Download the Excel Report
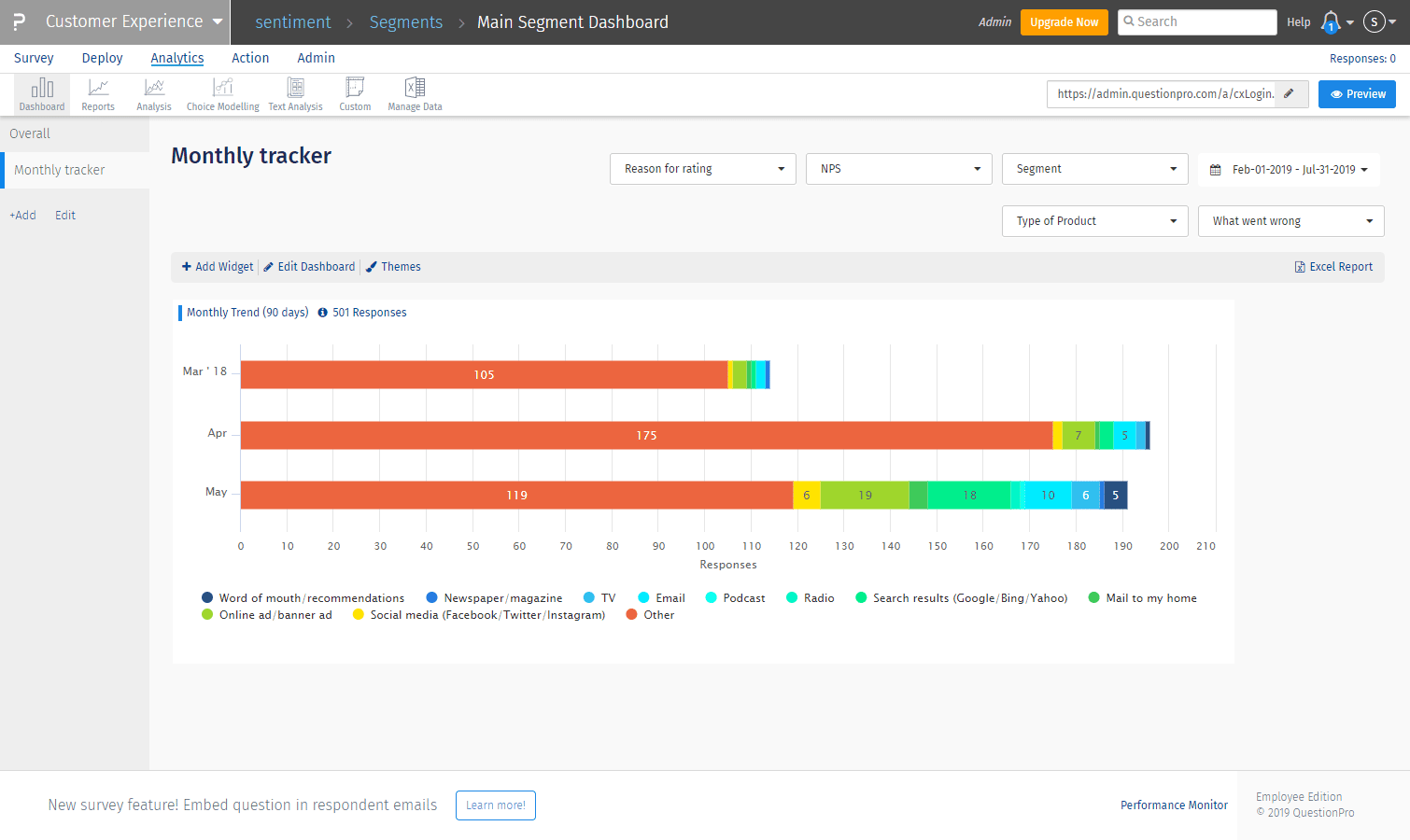 (x=1333, y=267)
